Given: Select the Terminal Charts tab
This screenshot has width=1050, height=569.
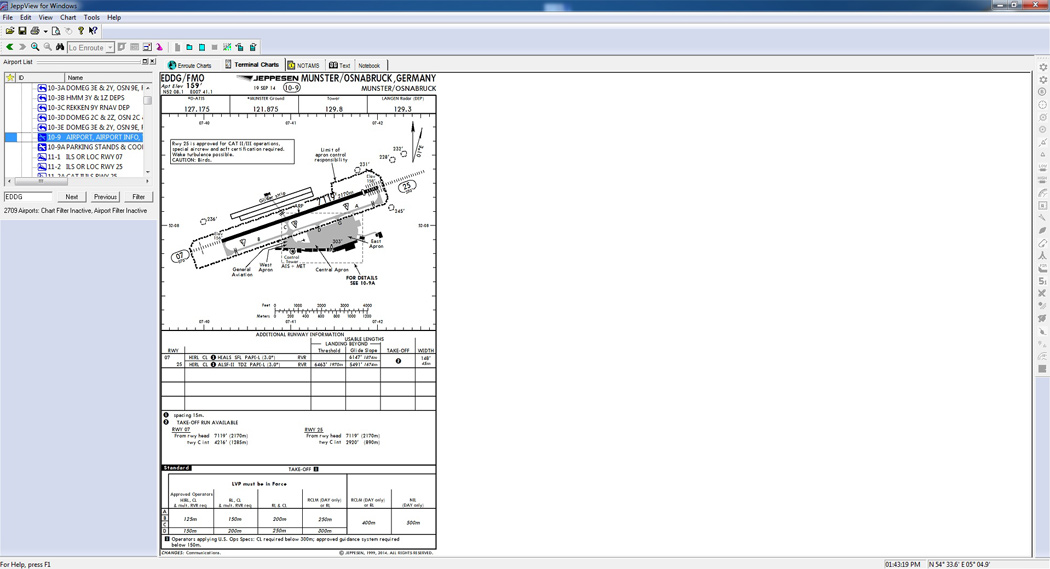Looking at the screenshot, I should pos(252,64).
